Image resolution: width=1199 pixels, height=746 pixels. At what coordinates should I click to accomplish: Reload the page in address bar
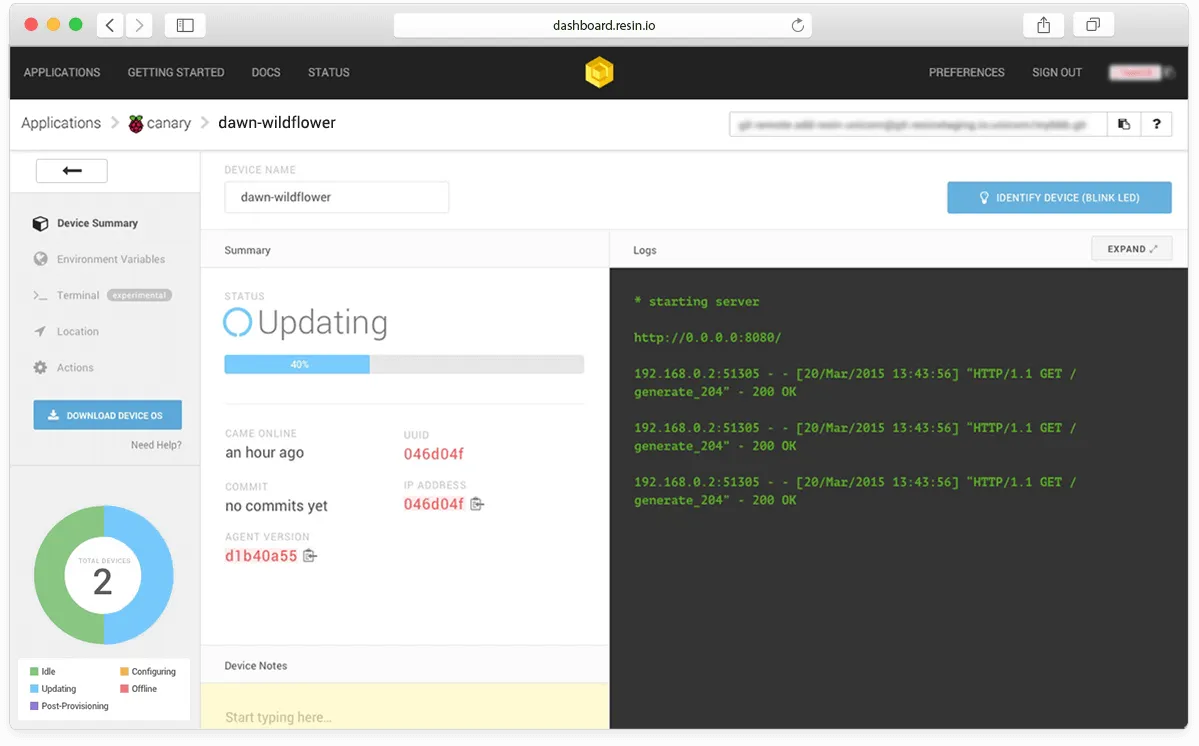tap(797, 26)
